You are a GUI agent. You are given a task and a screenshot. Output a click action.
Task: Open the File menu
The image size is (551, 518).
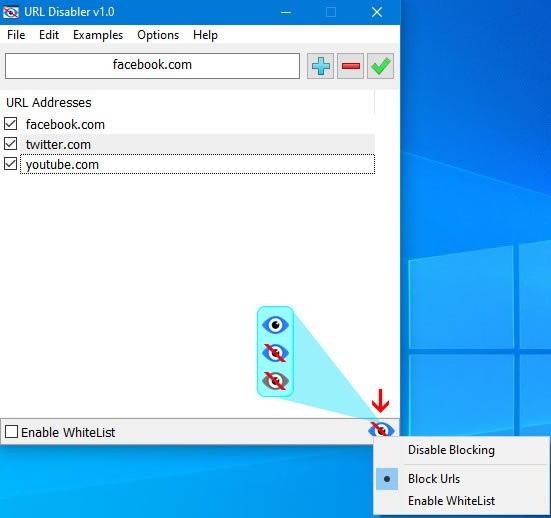coord(16,35)
